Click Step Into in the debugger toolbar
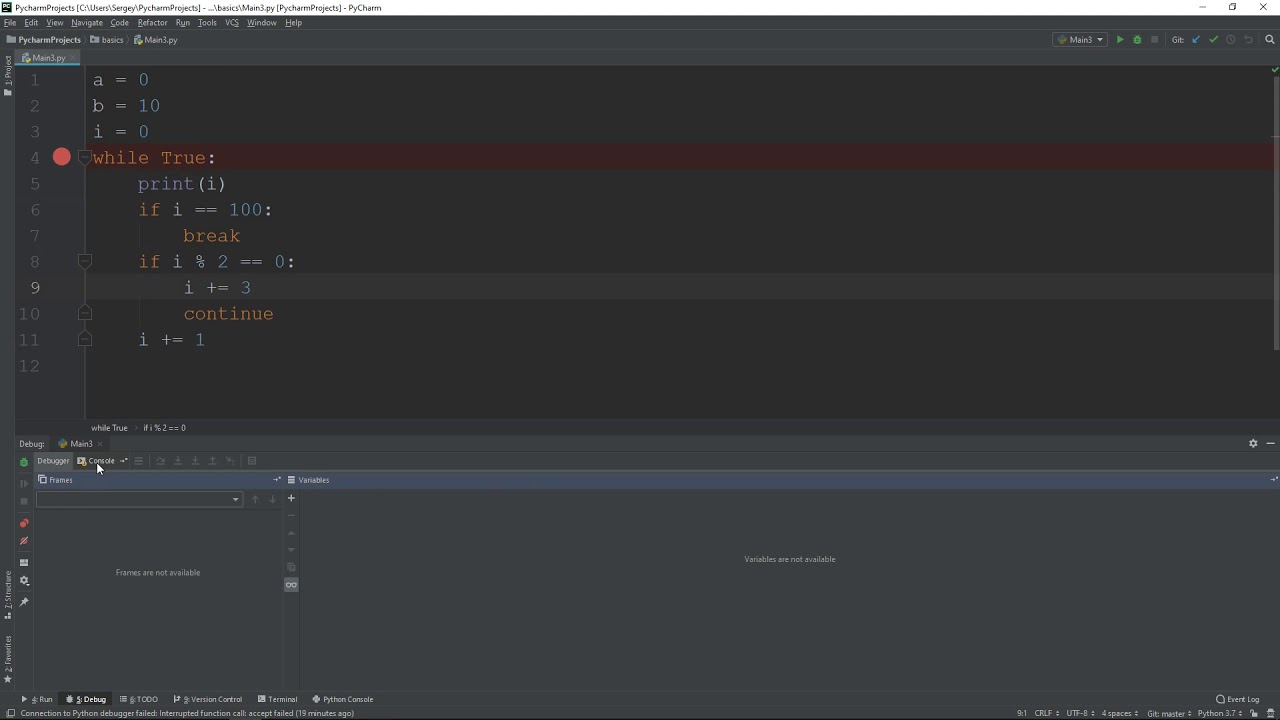 178,461
